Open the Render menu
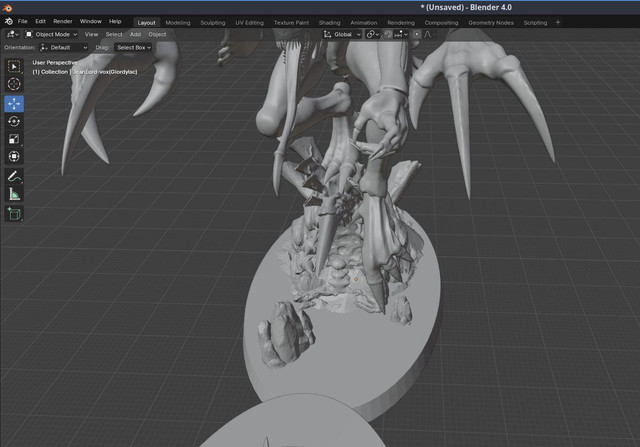 tap(62, 21)
